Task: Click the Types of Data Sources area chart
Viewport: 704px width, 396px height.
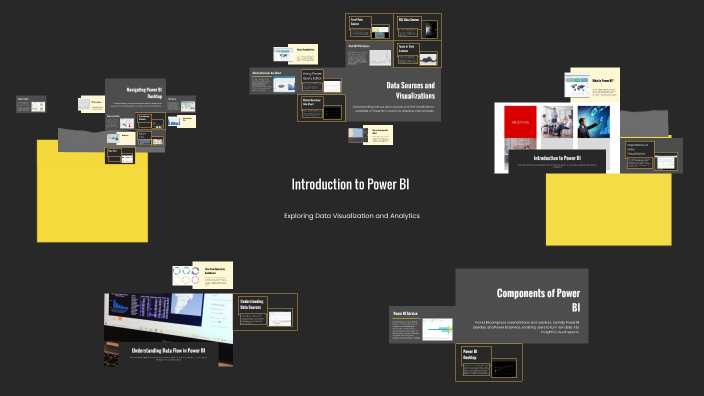Action: point(428,59)
